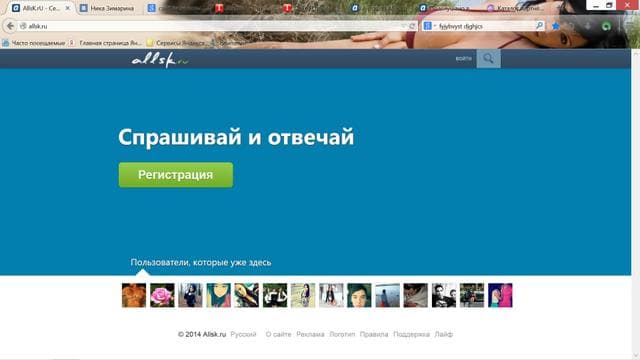Reload the page with the refresh icon
This screenshot has width=640, height=360.
(x=412, y=26)
